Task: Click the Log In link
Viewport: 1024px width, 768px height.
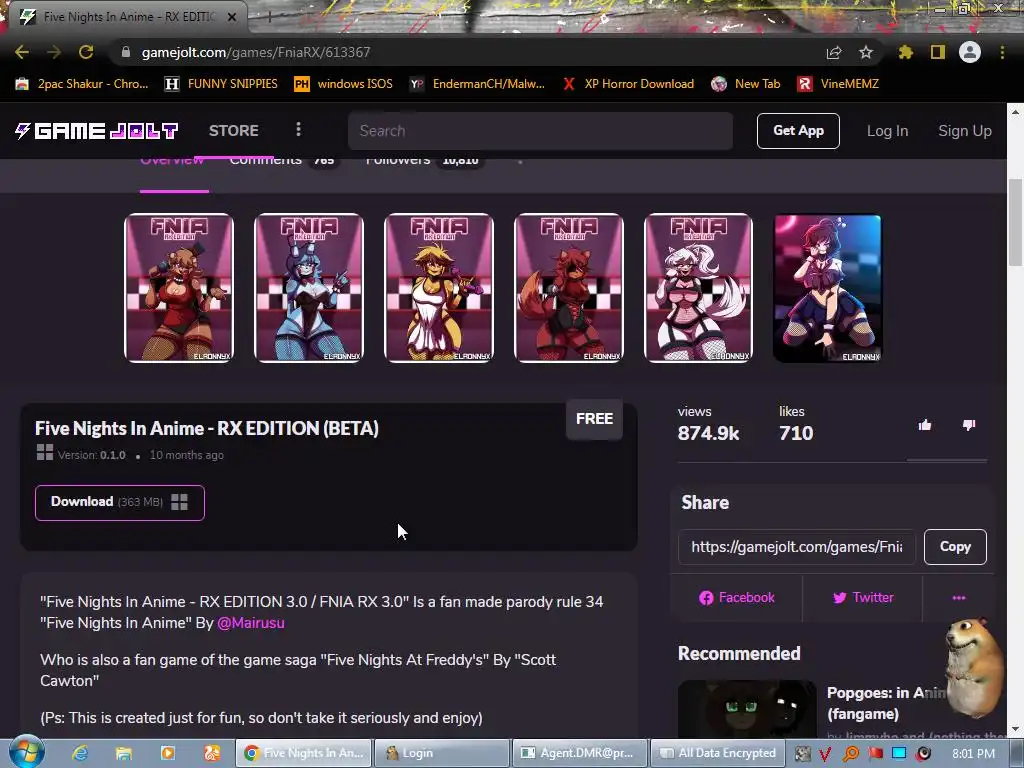Action: (887, 131)
